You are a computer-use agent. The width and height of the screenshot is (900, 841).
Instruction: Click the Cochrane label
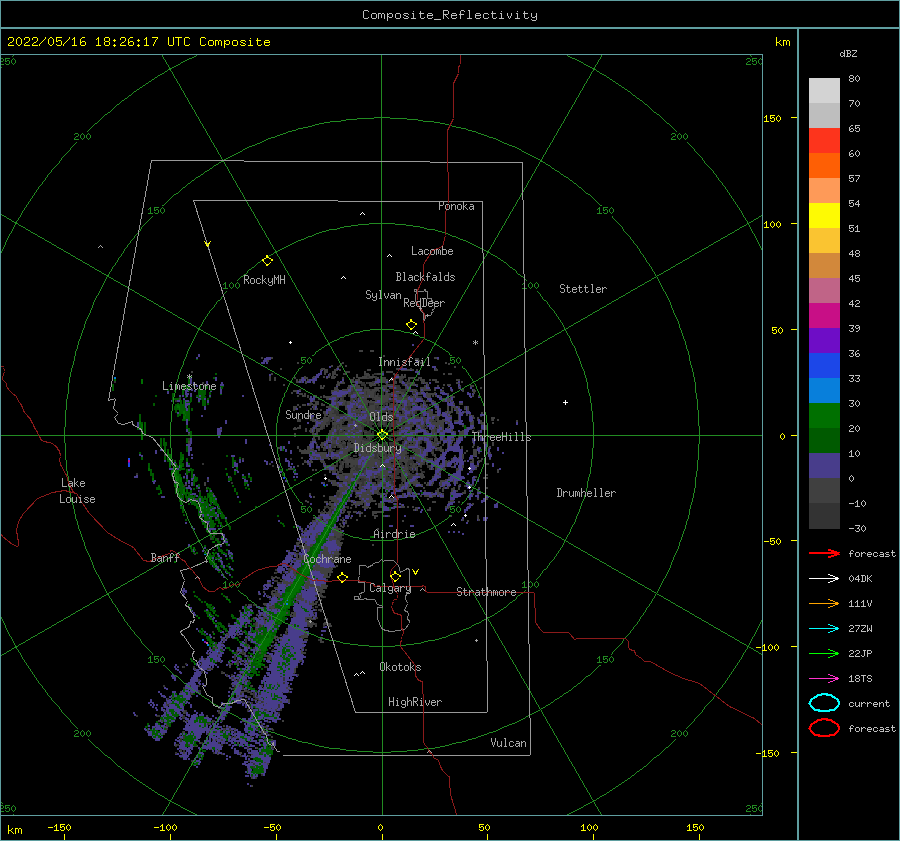coord(327,559)
